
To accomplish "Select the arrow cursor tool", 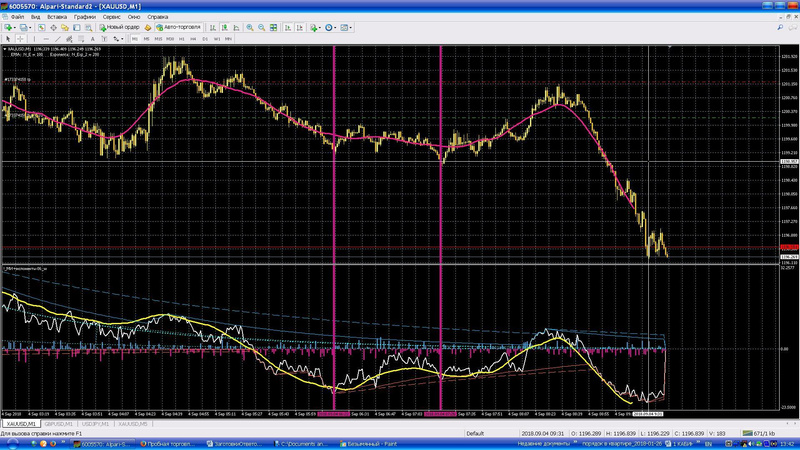I will [8, 38].
